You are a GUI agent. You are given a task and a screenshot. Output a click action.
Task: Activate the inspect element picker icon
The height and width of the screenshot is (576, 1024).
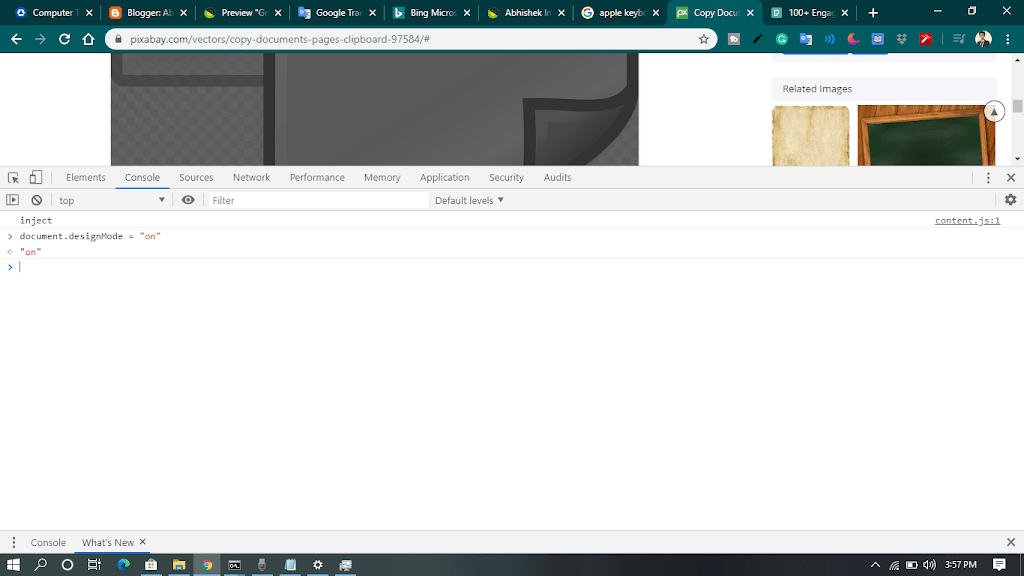click(14, 177)
